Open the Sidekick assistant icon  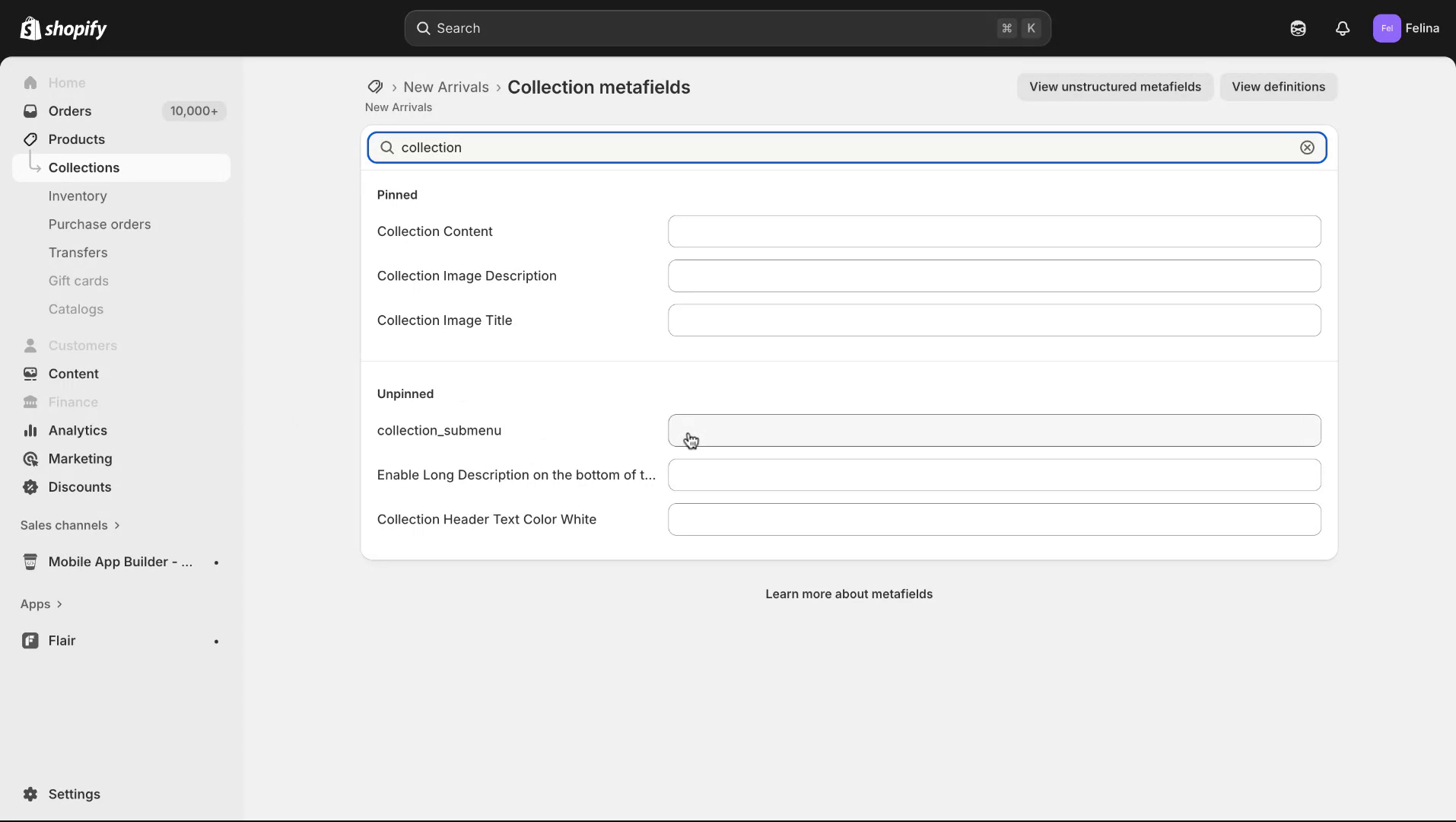pos(1298,28)
